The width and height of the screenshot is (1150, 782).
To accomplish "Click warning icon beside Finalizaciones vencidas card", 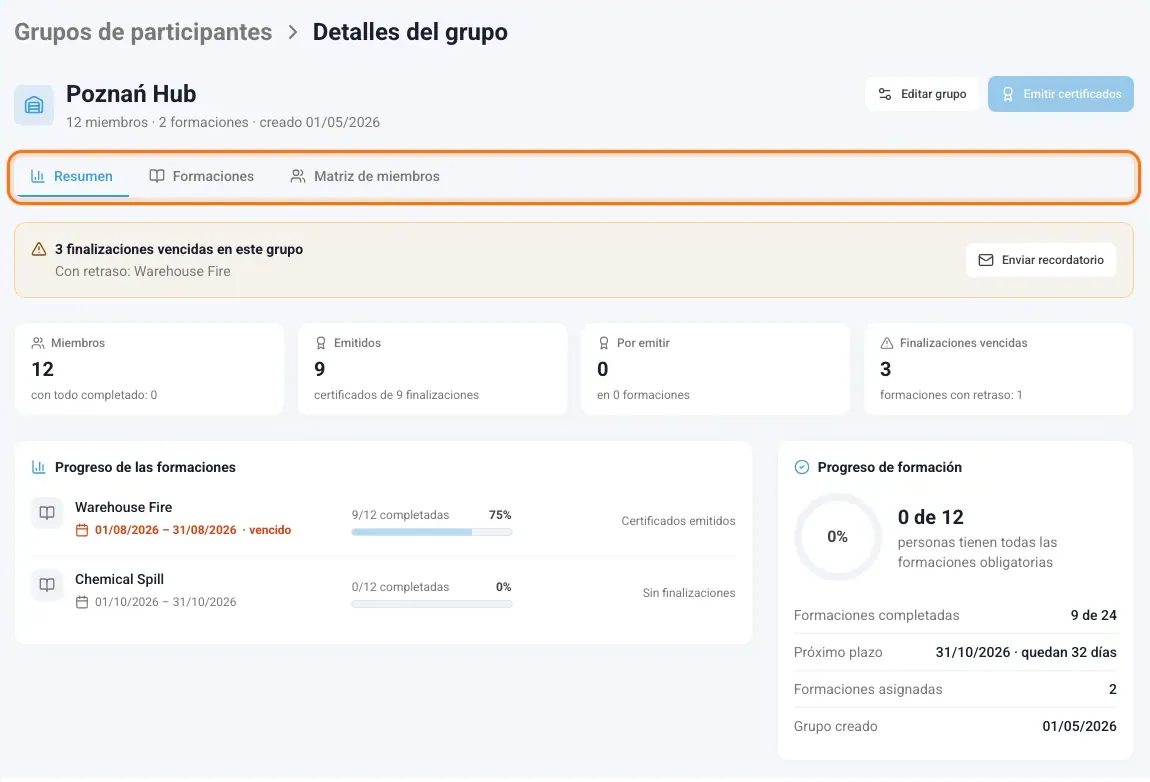I will point(887,343).
